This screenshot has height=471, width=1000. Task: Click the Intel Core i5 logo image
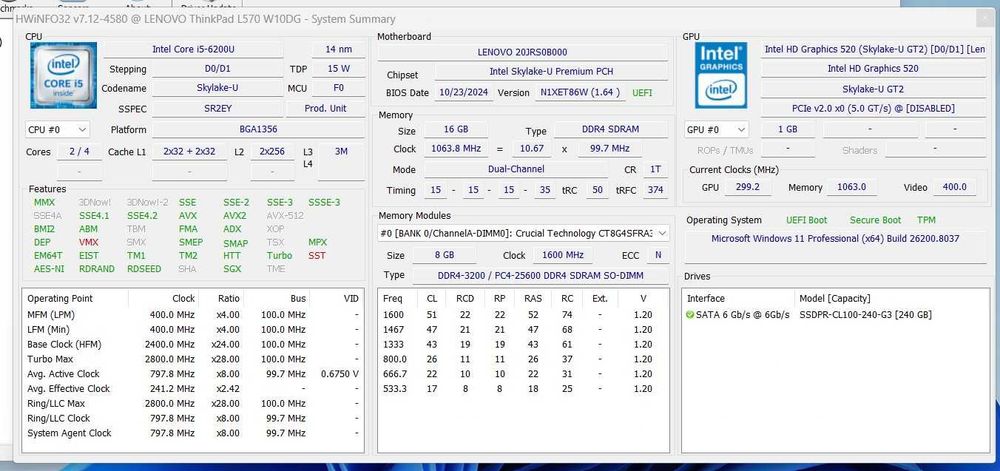click(x=64, y=75)
